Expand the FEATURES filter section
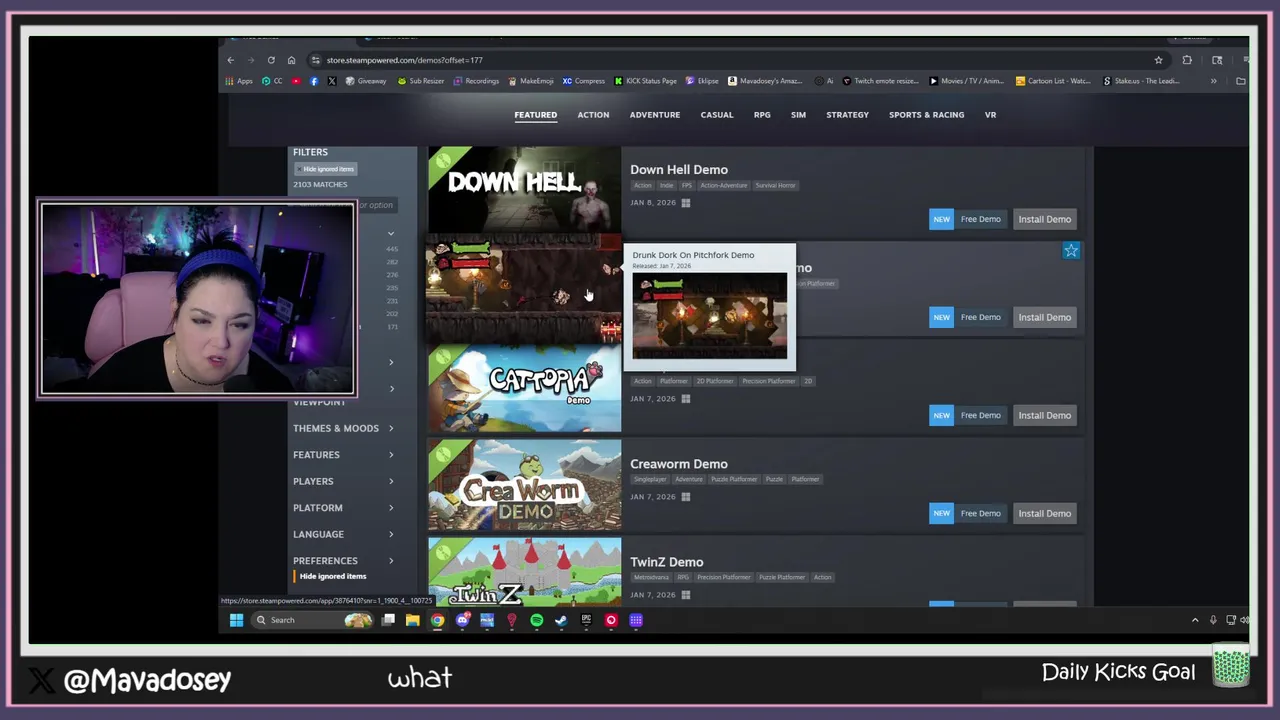 pyautogui.click(x=343, y=455)
